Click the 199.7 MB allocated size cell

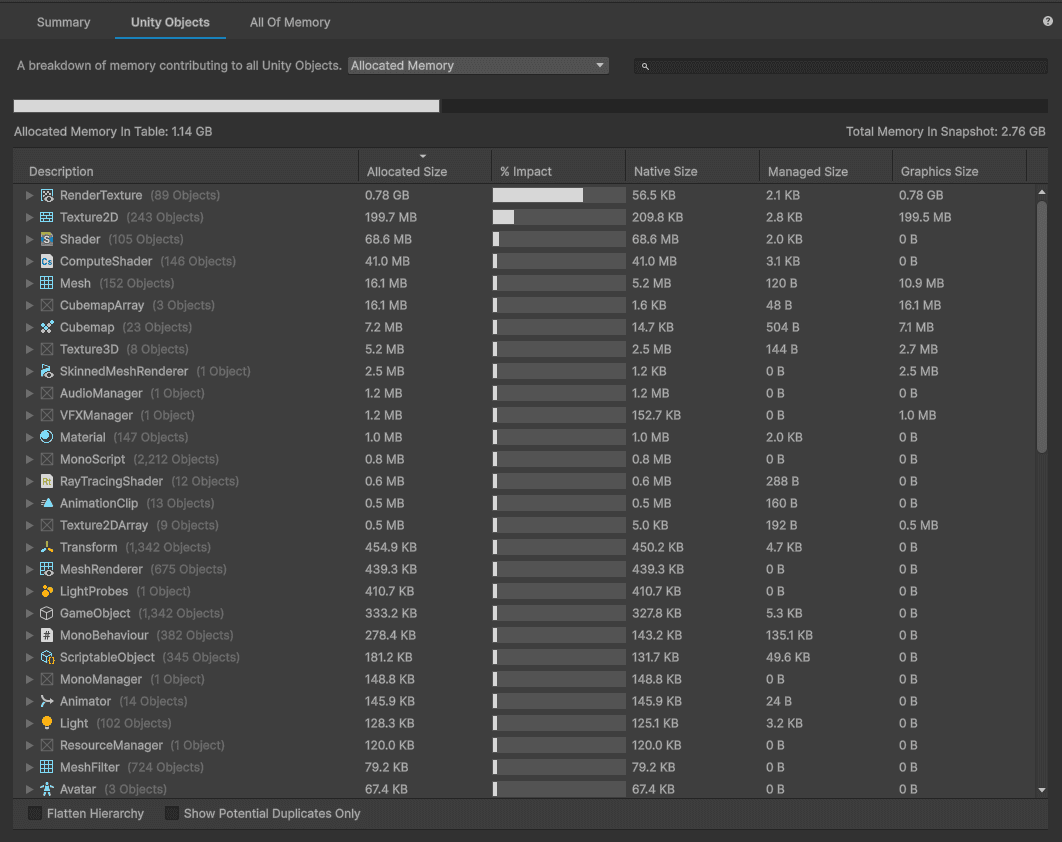[391, 217]
